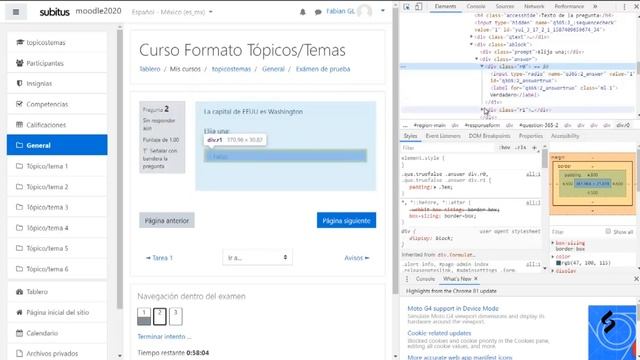This screenshot has width=640, height=360.
Task: Open the DevTools three-dot customize menu
Action: pos(624,7)
